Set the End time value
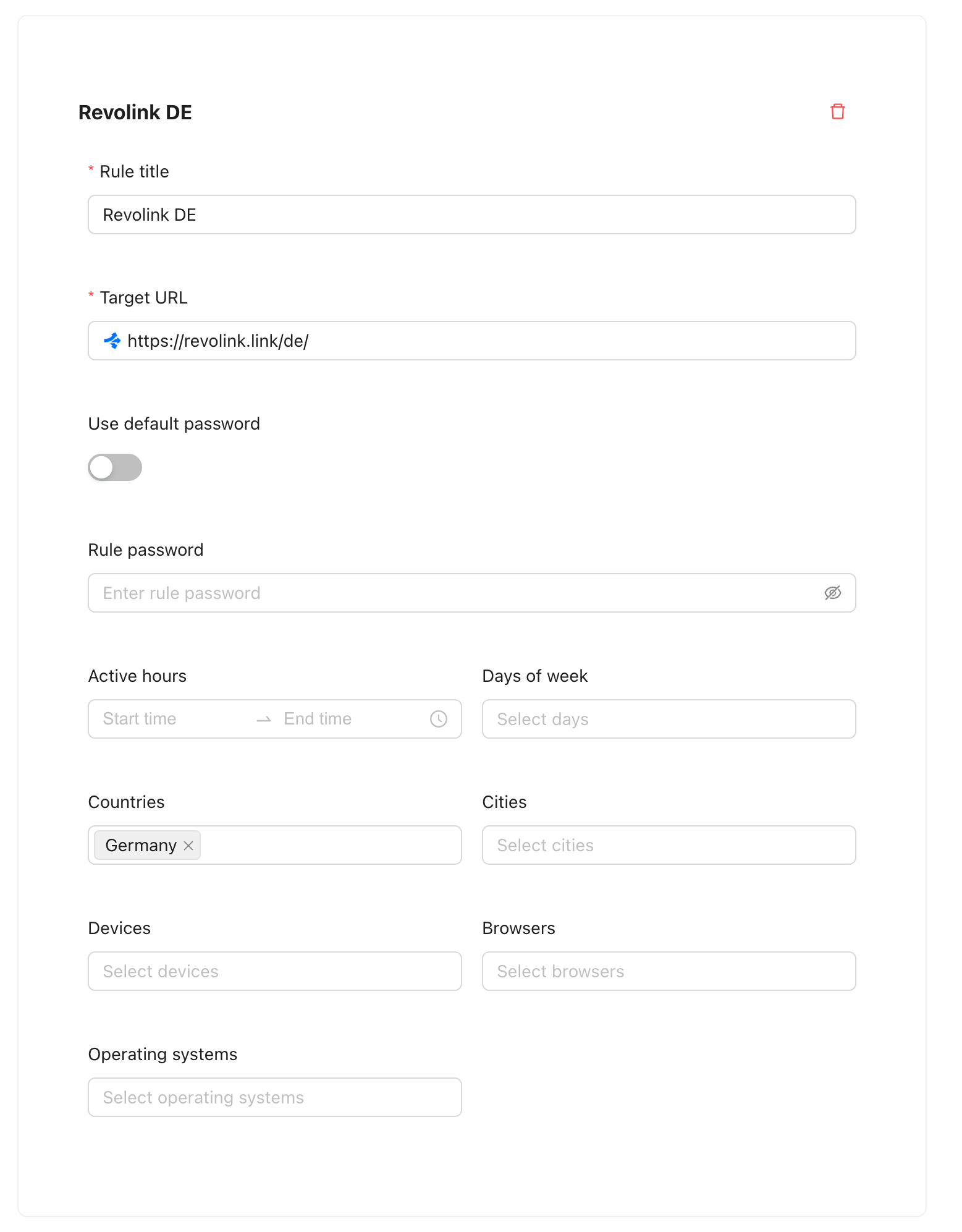Viewport: 962px width, 1232px height. (x=352, y=719)
